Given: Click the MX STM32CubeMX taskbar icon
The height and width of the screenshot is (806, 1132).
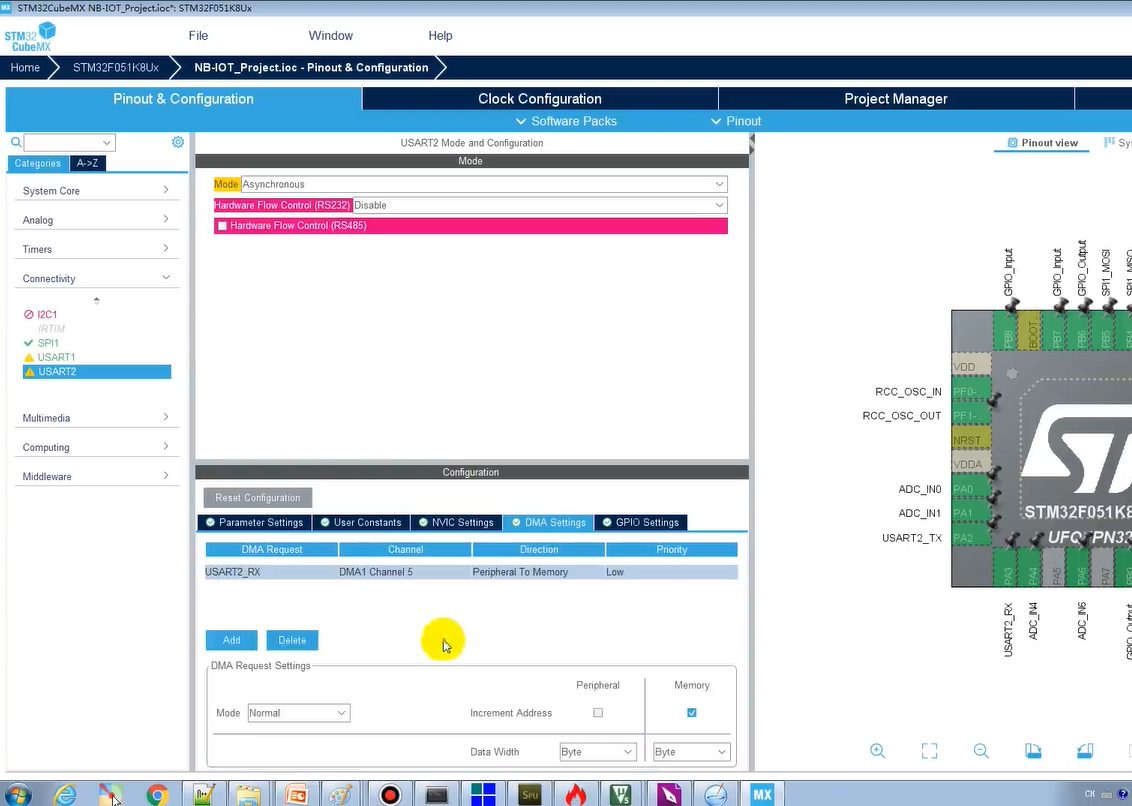Looking at the screenshot, I should [x=762, y=794].
